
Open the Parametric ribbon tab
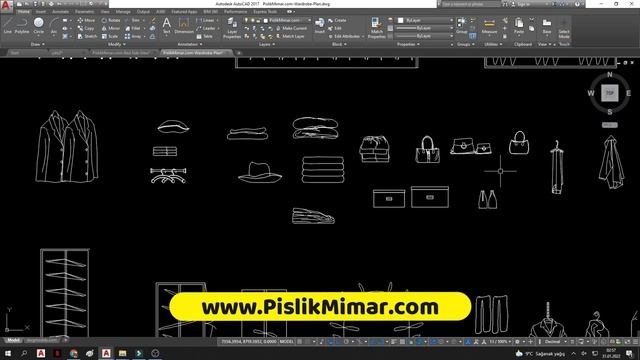84,12
